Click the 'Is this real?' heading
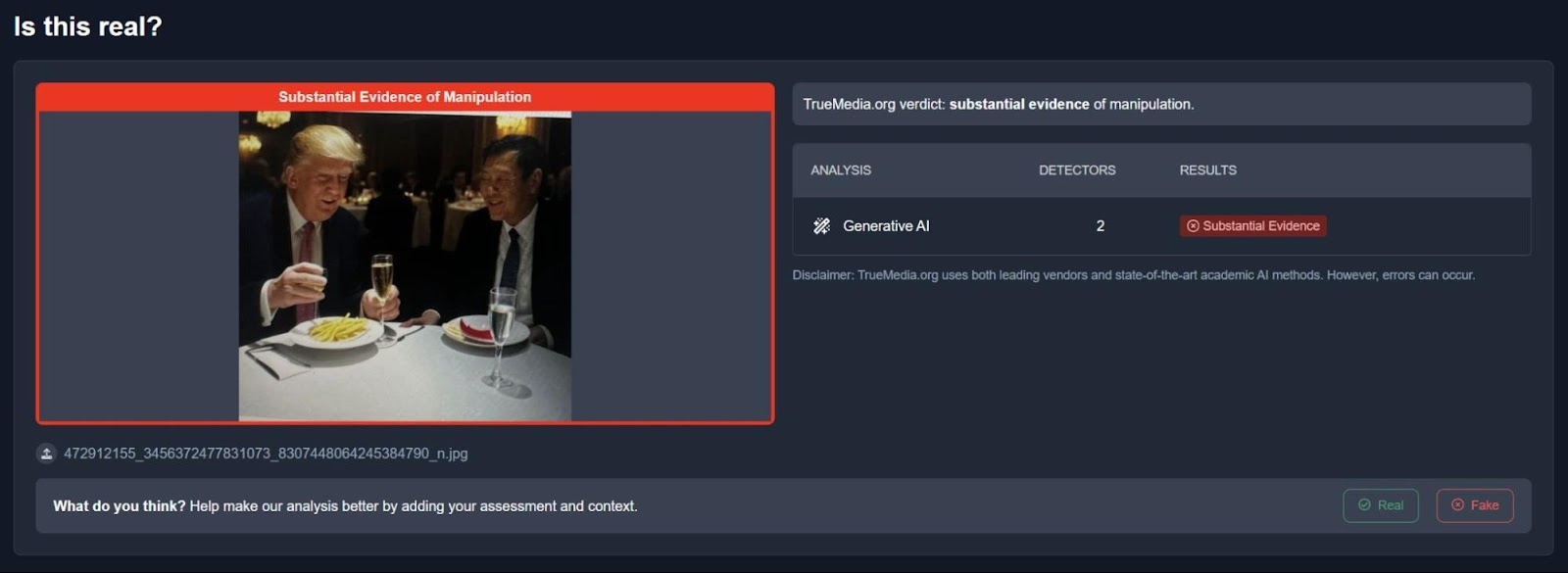 click(x=88, y=26)
